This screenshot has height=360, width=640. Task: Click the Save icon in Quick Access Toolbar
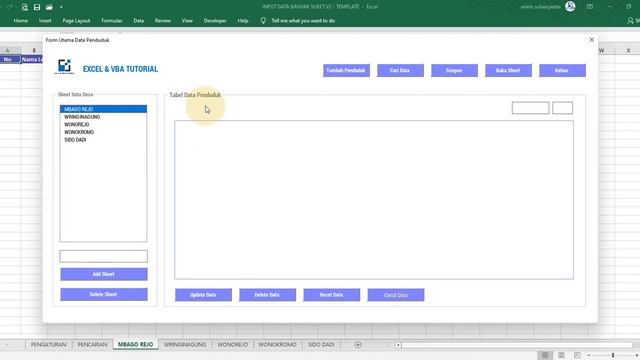[x=37, y=7]
